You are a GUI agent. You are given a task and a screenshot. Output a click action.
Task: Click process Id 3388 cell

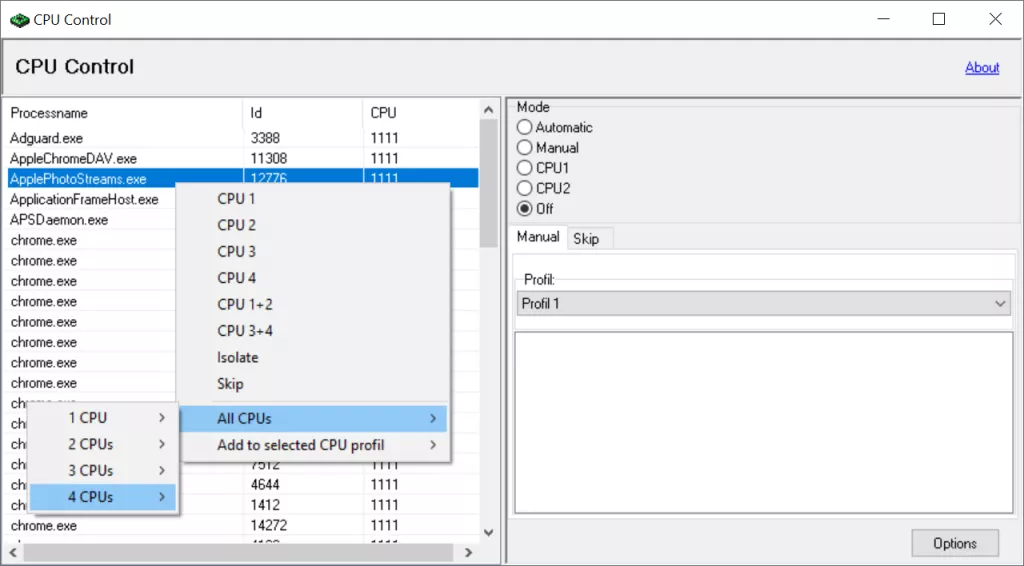pyautogui.click(x=265, y=138)
